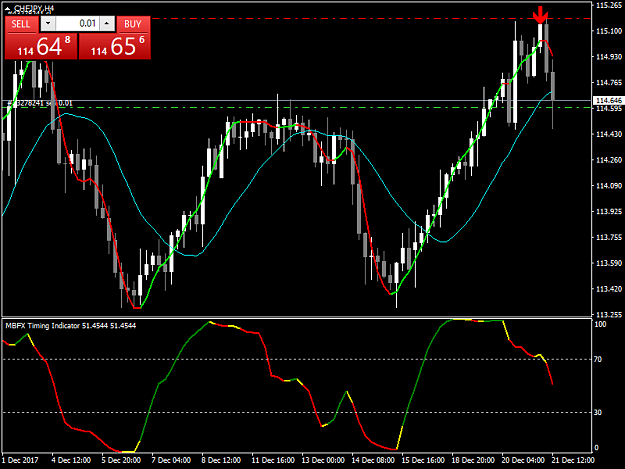Click the 11 Dec 16:00 time label
Screen dimensions: 625x469
tap(273, 460)
